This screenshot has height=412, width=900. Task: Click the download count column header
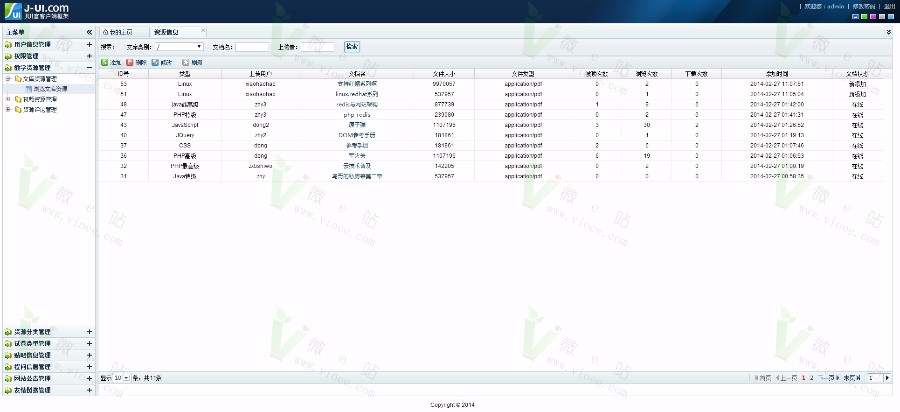pos(696,73)
